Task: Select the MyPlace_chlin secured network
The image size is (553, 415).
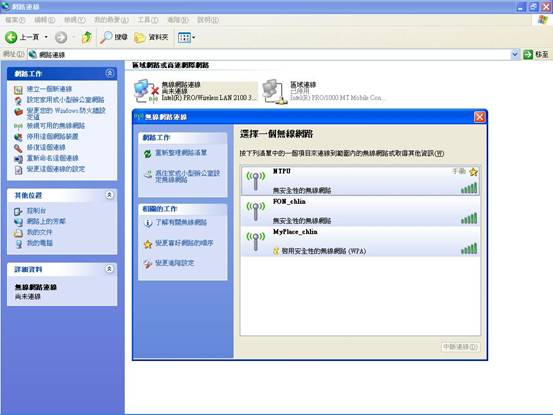Action: [360, 242]
